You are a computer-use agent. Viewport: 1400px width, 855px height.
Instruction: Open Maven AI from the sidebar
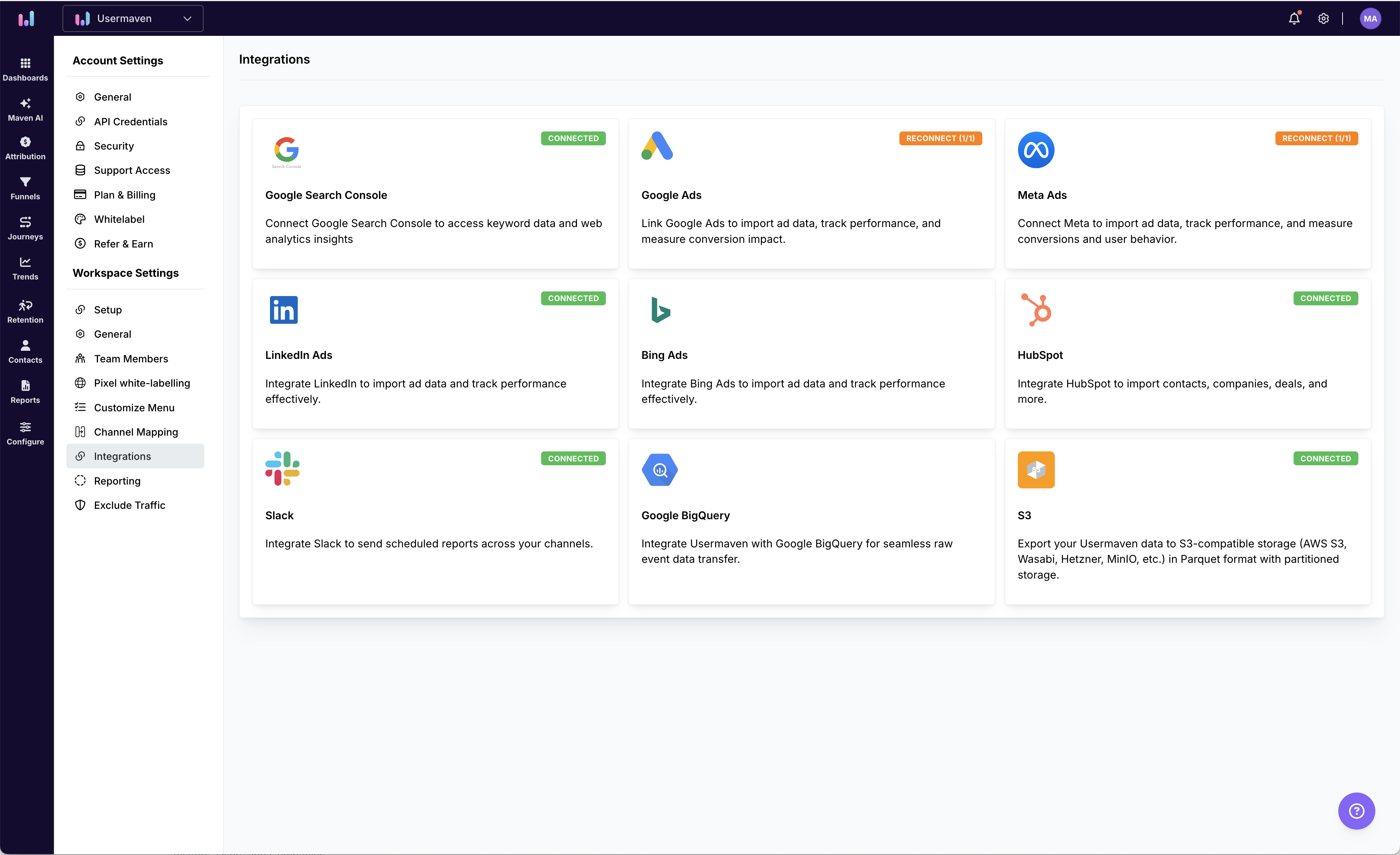pyautogui.click(x=25, y=109)
